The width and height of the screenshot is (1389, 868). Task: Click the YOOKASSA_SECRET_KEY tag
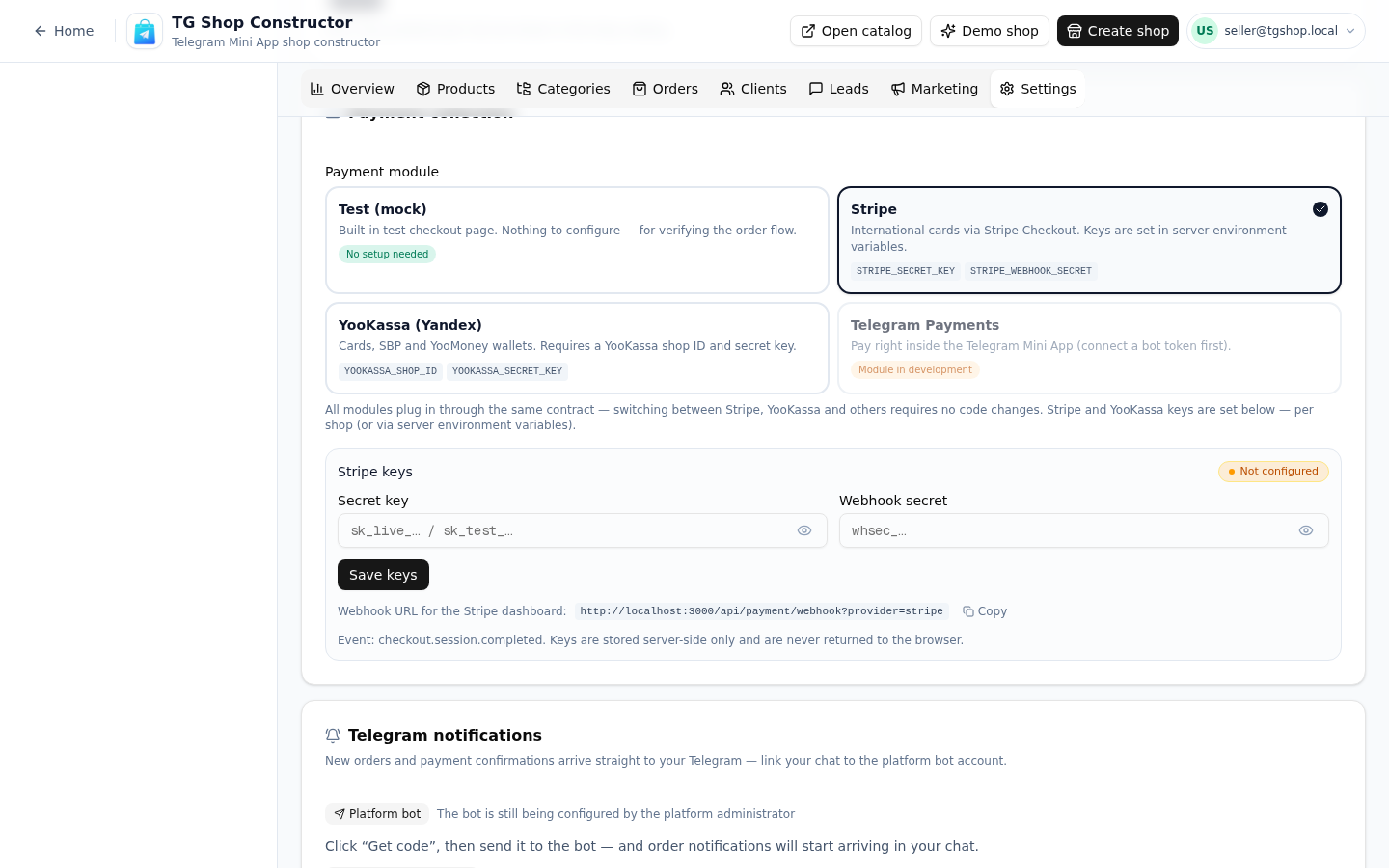click(x=507, y=371)
